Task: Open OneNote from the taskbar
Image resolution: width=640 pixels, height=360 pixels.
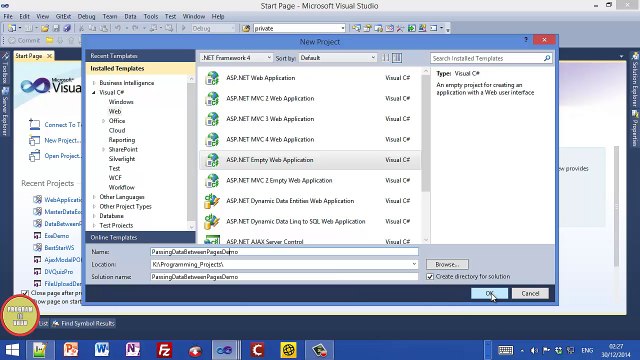Action: coord(133,350)
